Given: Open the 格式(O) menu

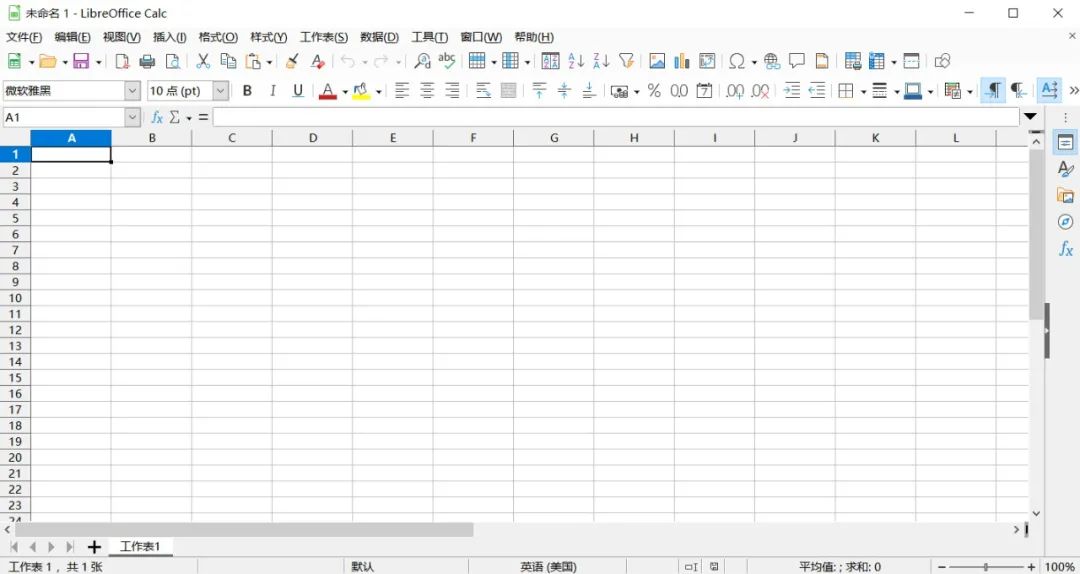Looking at the screenshot, I should (218, 37).
